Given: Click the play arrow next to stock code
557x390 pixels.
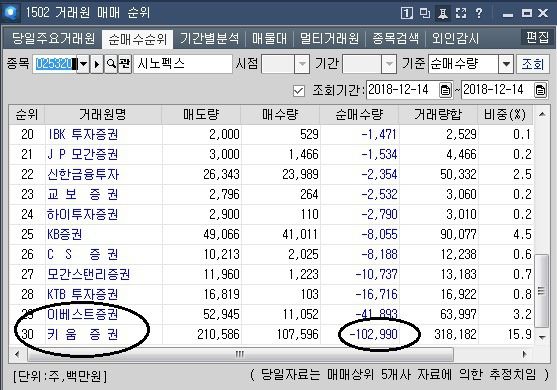Looking at the screenshot, I should (x=97, y=64).
